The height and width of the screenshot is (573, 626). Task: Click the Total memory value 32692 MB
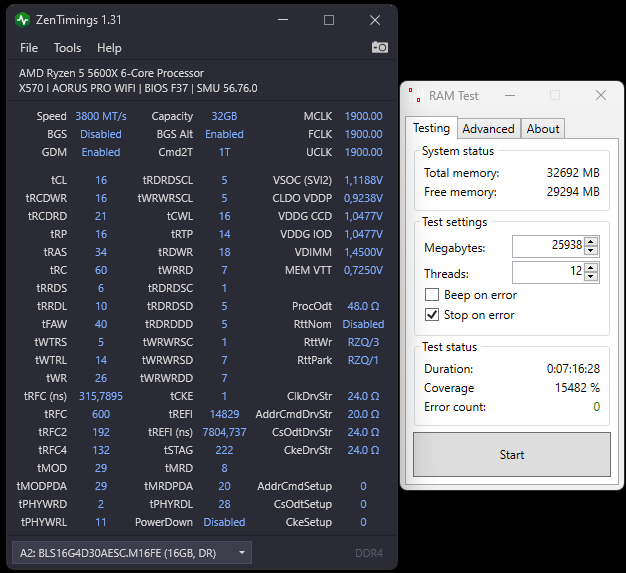pos(573,172)
